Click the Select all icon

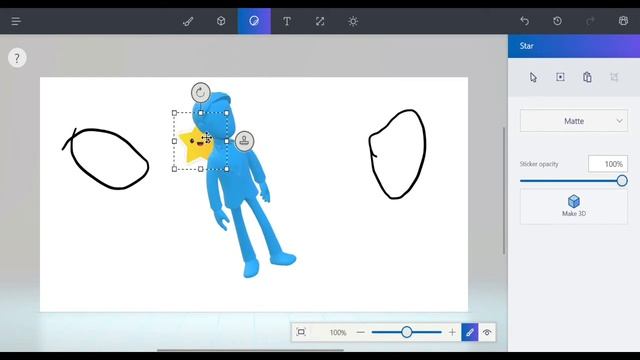(560, 77)
